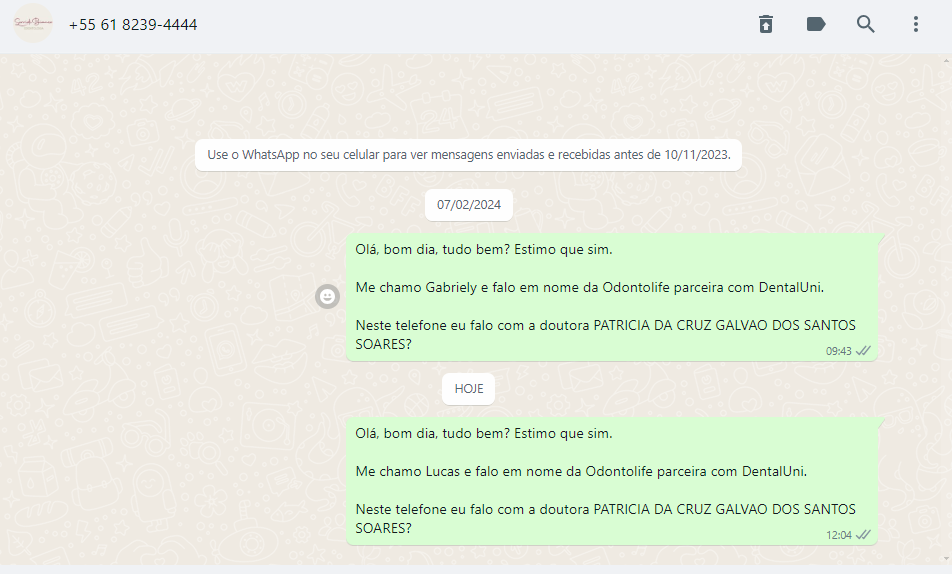React with the emoji icon beside Gabriely message

[x=327, y=296]
